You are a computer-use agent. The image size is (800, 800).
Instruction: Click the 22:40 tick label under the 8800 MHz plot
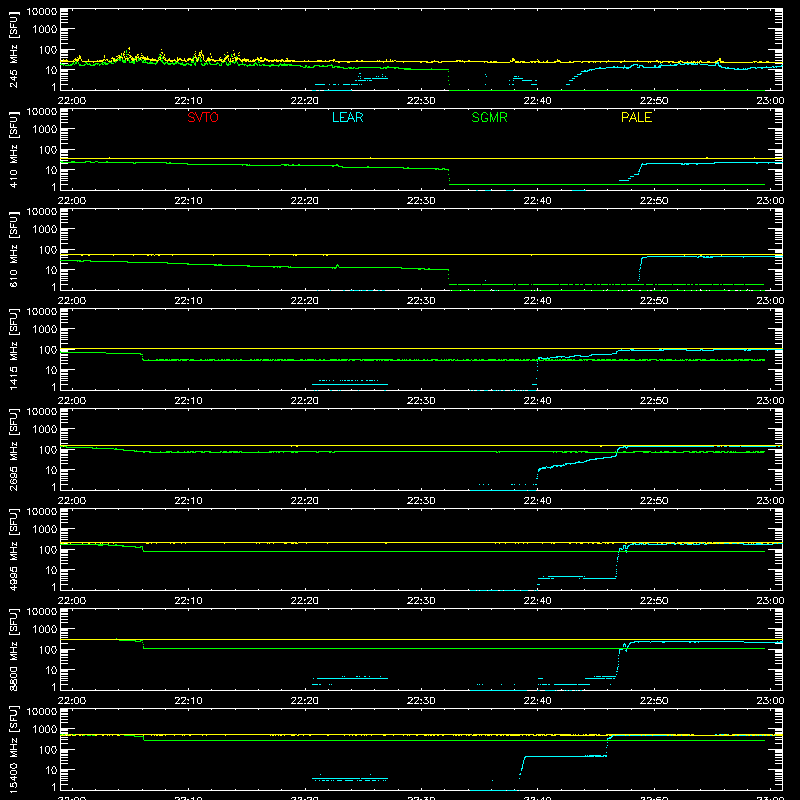[537, 701]
